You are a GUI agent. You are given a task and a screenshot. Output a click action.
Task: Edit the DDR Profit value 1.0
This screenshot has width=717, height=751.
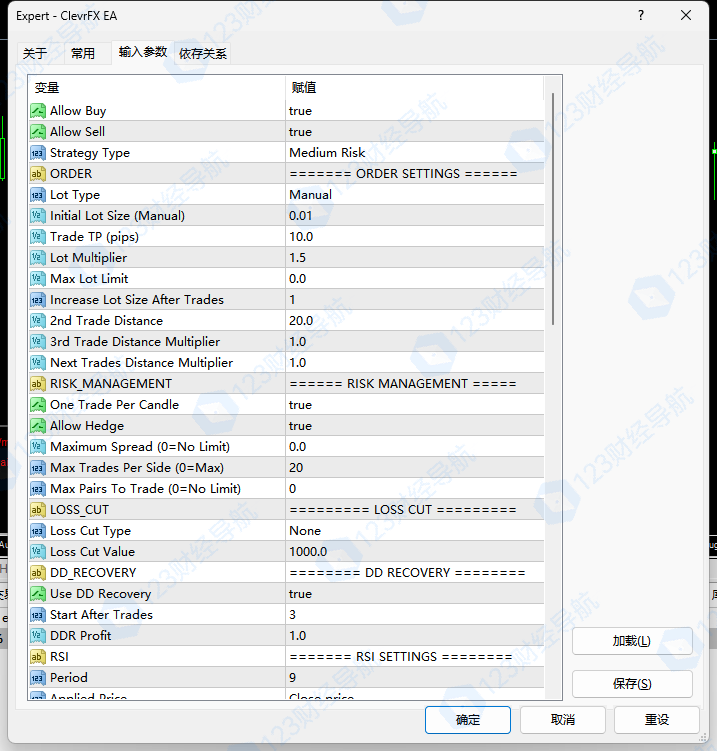[x=415, y=636]
